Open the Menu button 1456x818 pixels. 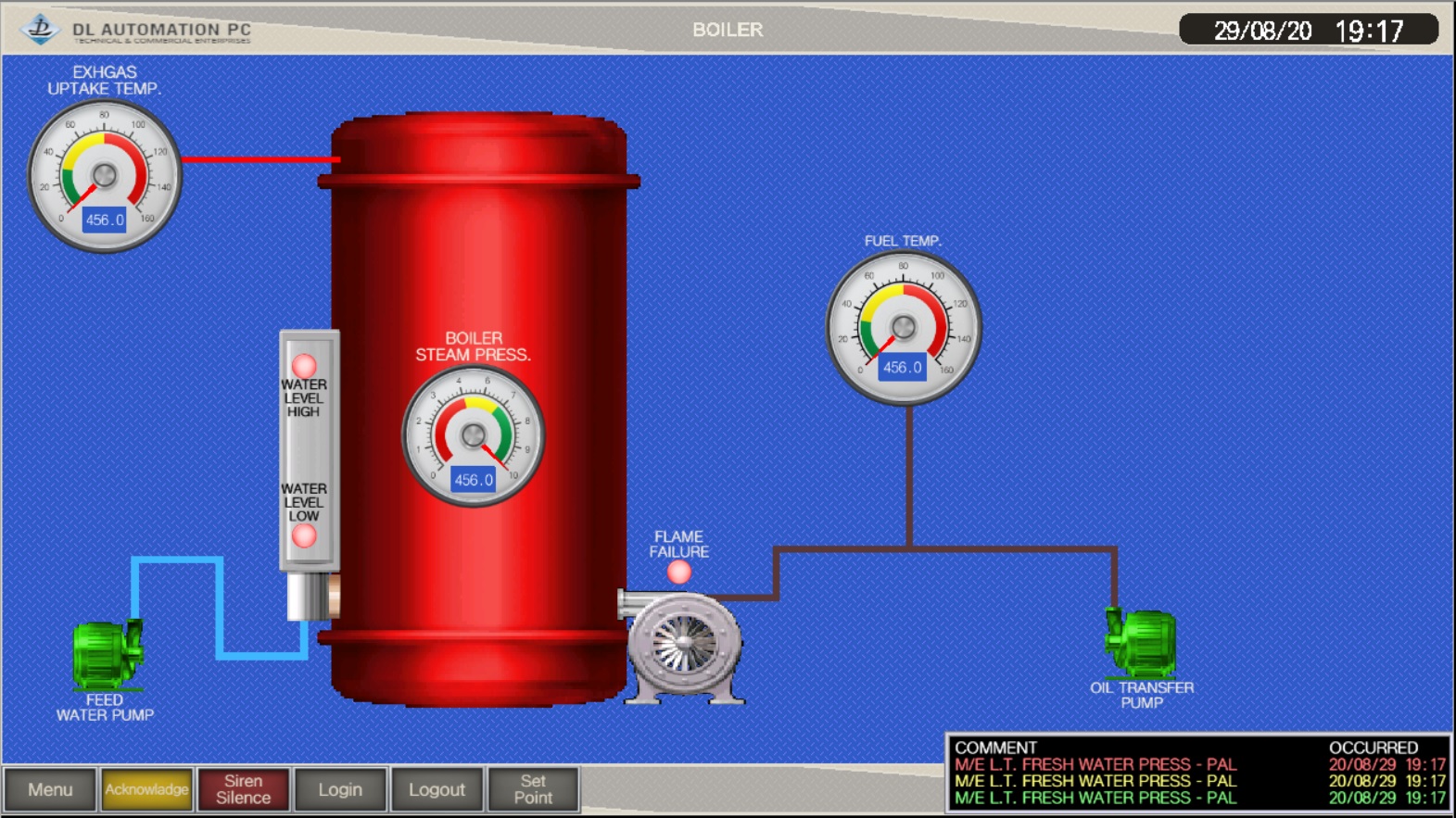[x=50, y=789]
